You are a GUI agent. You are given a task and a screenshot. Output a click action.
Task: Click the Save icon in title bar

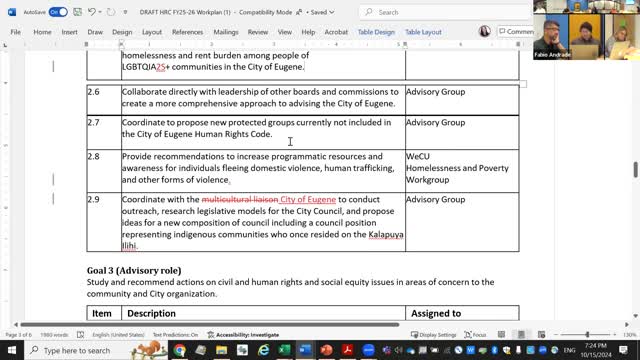[x=78, y=12]
